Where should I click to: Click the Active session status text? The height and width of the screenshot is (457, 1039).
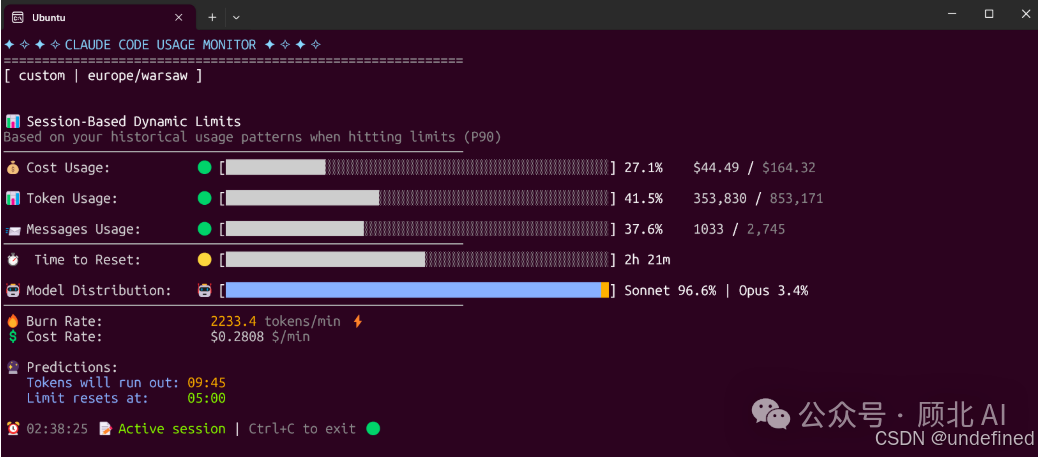tap(172, 429)
